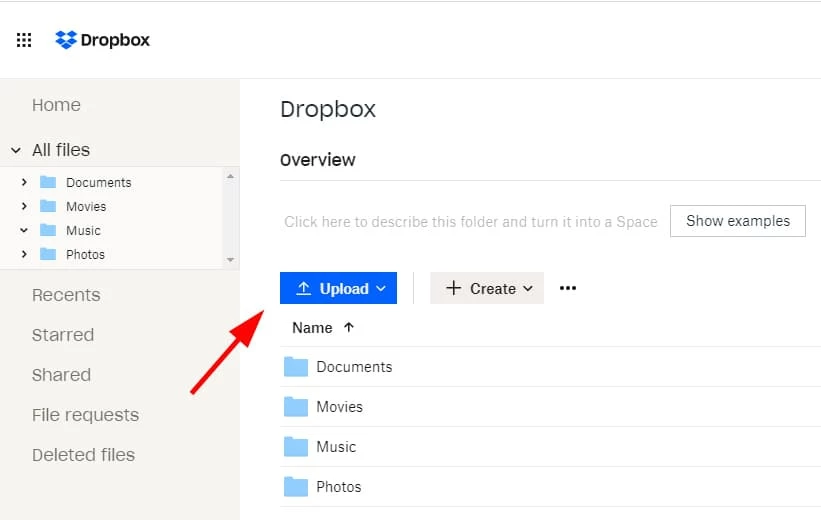Open the app grid launcher icon

click(x=24, y=41)
